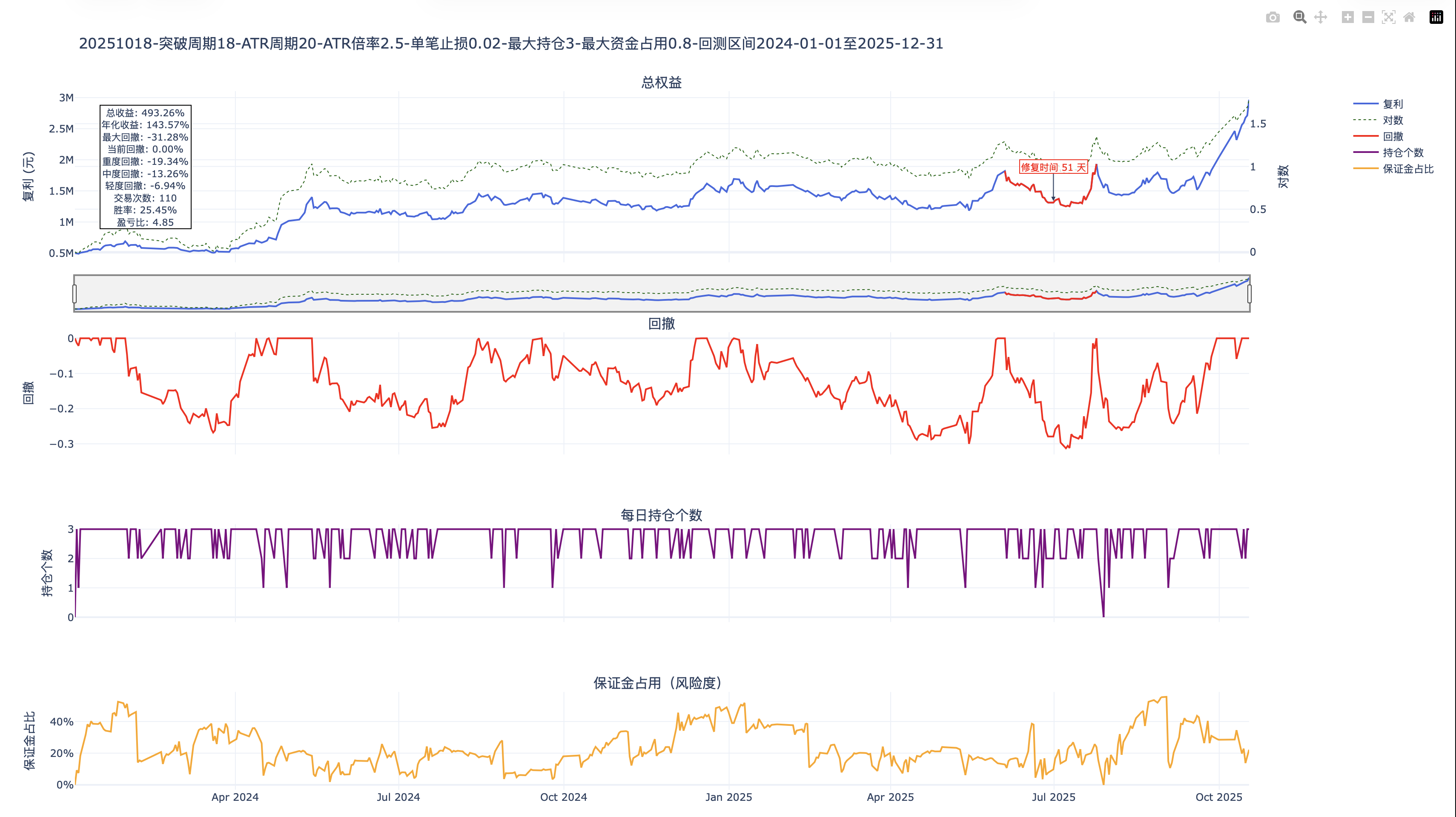Screen dimensions: 1456x817
Task: Zoom out using the minus icon
Action: point(1367,17)
